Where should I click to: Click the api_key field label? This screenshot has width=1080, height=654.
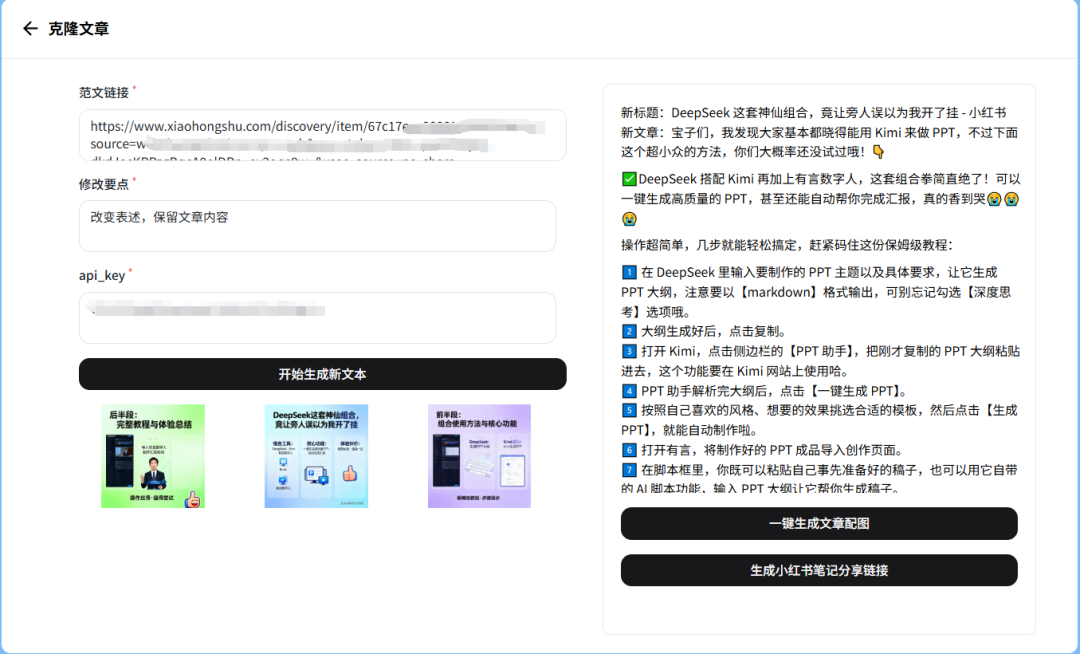pos(102,275)
